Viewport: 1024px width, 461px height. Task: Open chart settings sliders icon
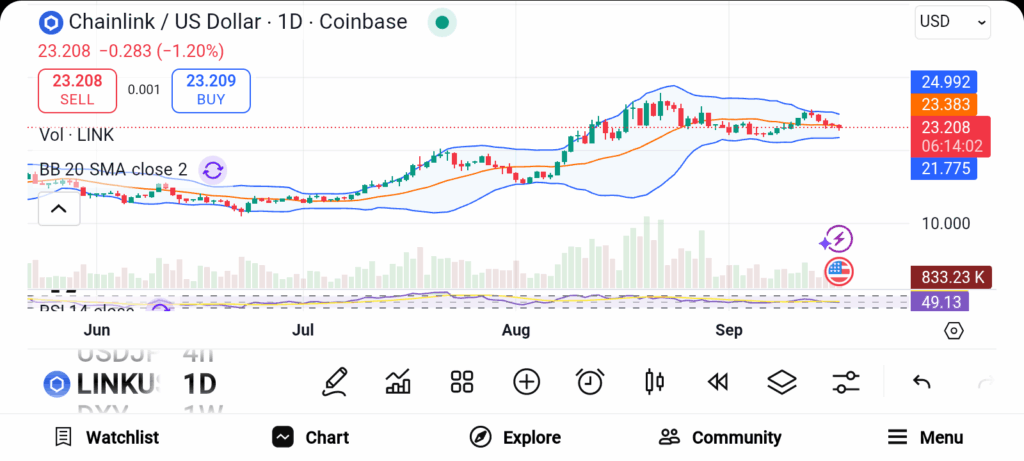point(846,381)
